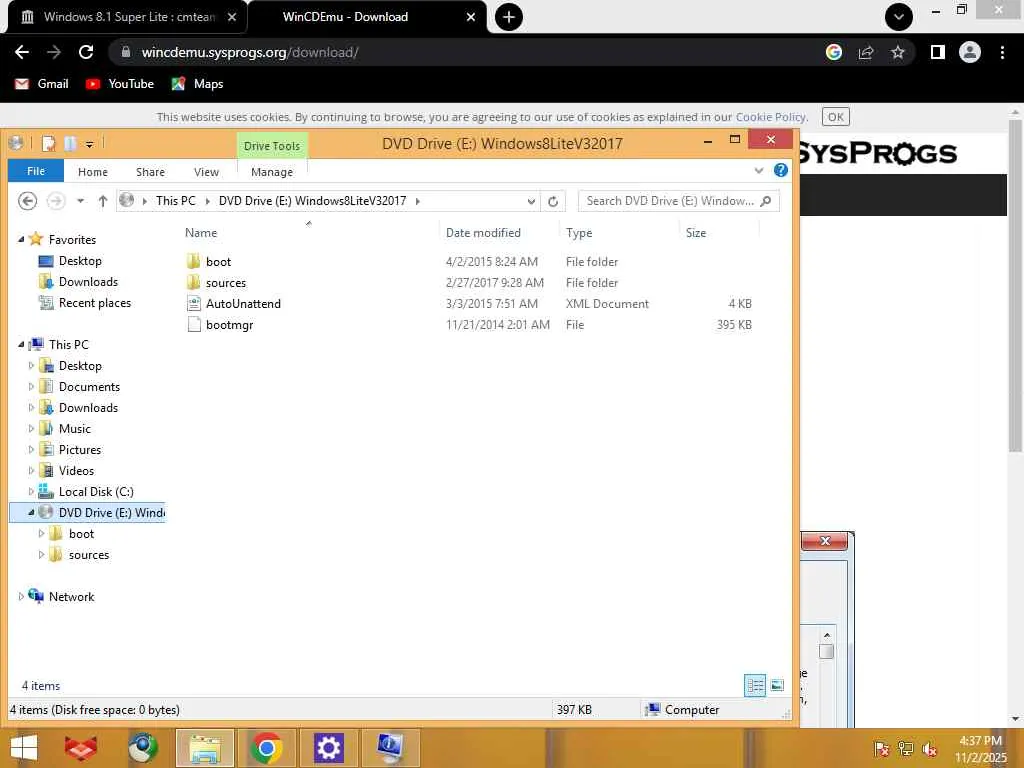Open Gmail bookmark
This screenshot has height=768, width=1024.
(x=42, y=84)
